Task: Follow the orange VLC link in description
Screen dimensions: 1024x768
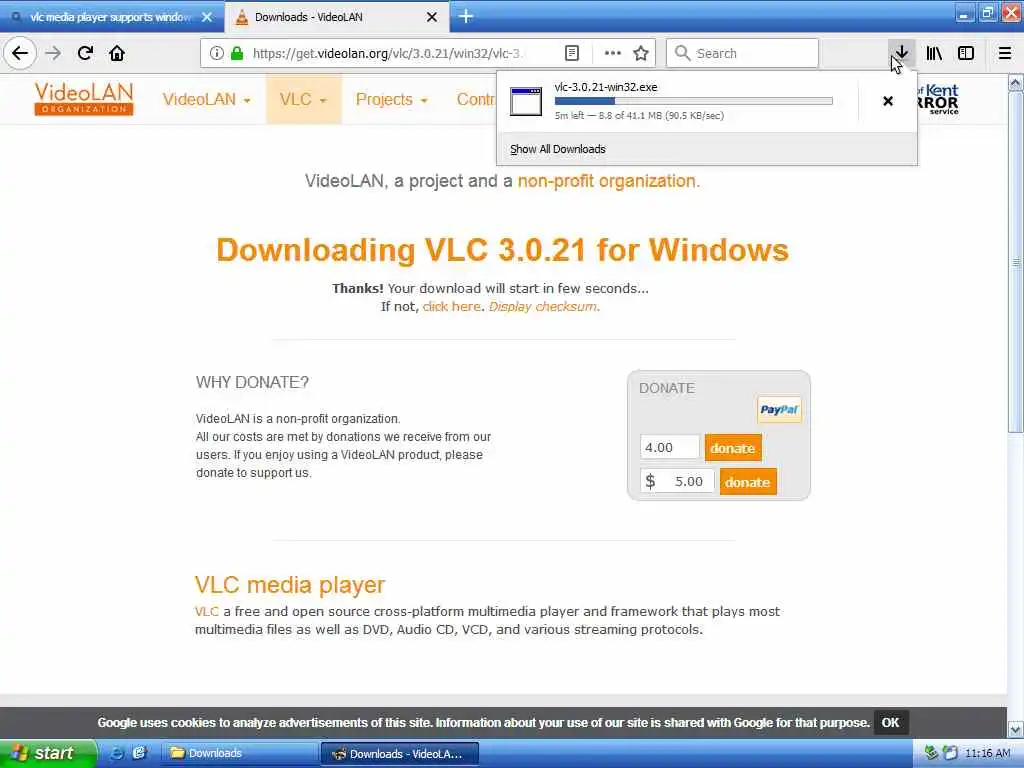Action: (x=206, y=612)
